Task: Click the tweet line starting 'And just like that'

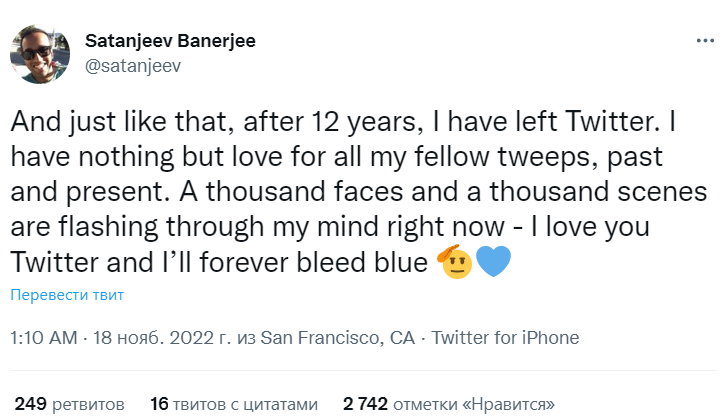Action: [344, 122]
